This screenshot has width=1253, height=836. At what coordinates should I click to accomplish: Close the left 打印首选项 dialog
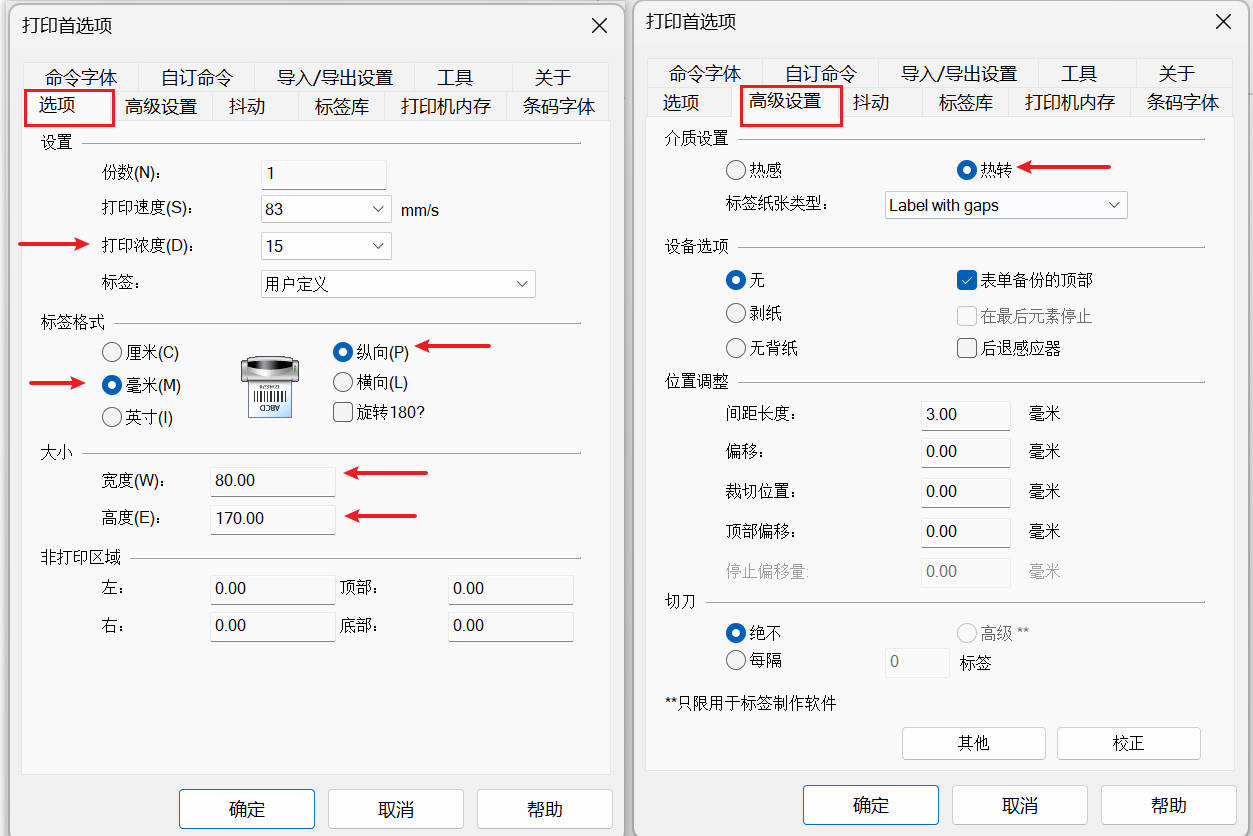599,26
